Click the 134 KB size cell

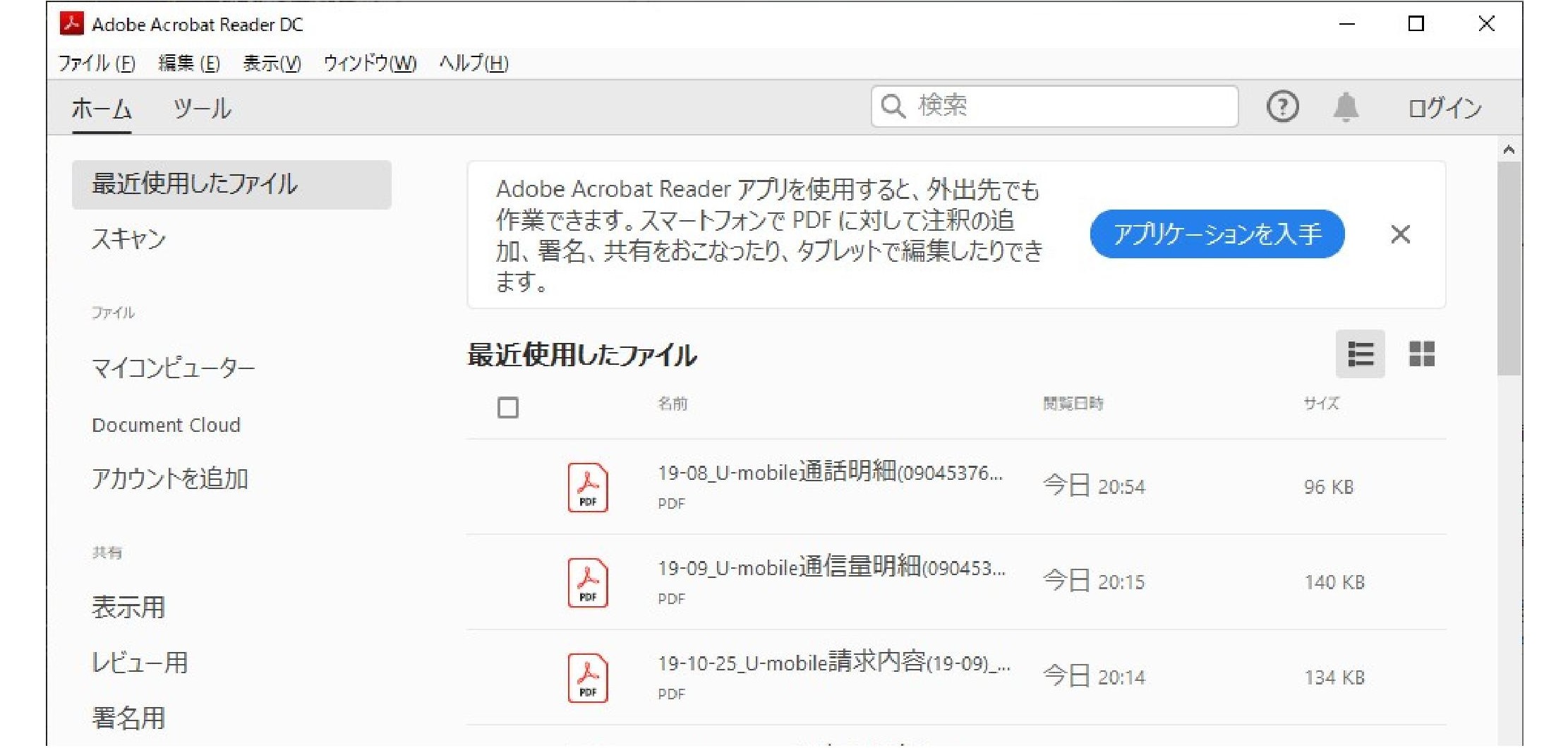tap(1334, 677)
